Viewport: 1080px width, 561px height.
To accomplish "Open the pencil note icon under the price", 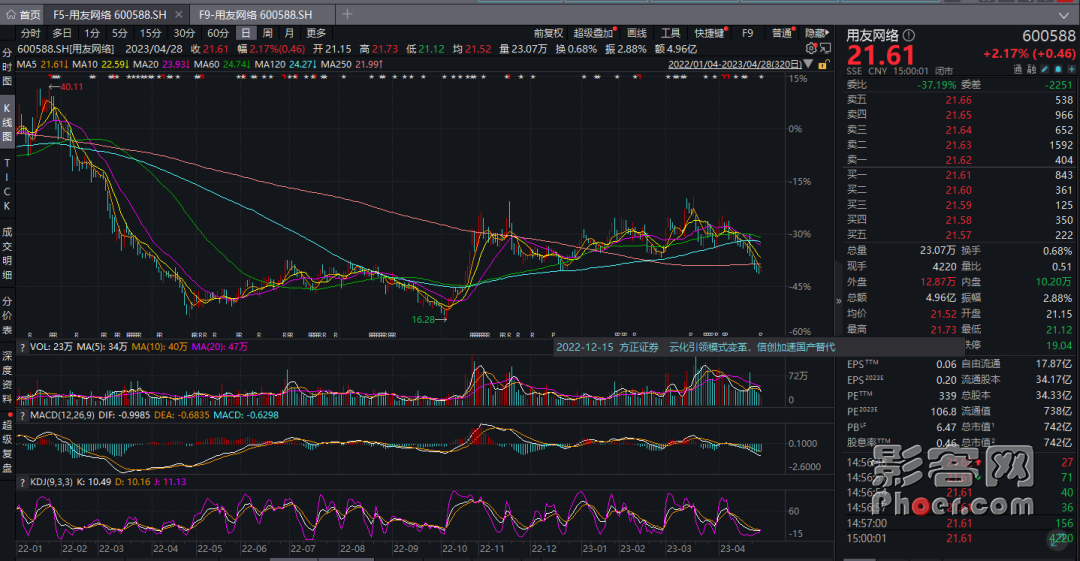I will coord(1045,70).
